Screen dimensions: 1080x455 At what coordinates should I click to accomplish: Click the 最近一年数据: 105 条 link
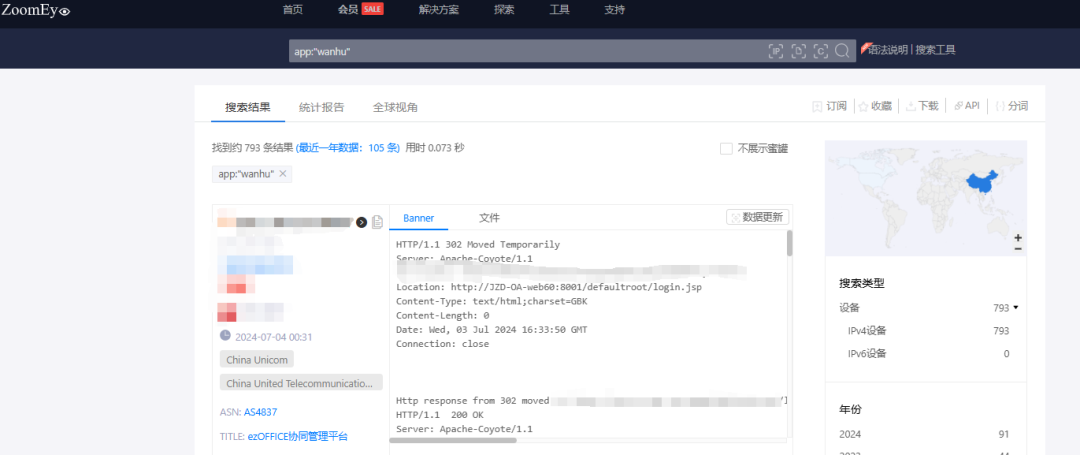click(x=348, y=148)
